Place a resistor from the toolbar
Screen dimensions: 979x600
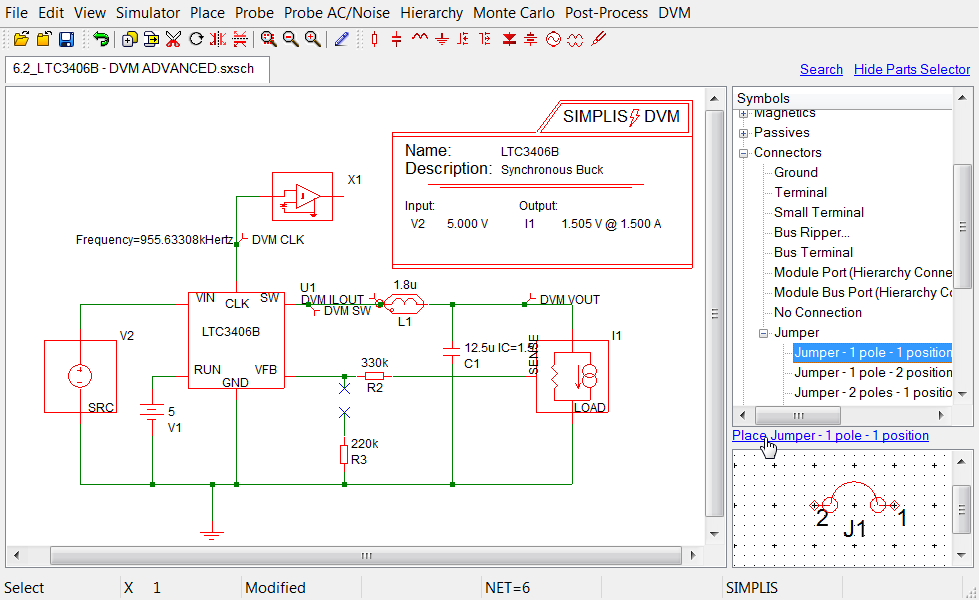pos(375,40)
